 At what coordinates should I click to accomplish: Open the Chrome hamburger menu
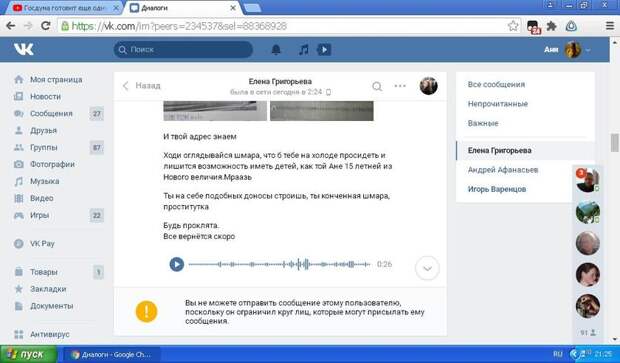(x=610, y=26)
